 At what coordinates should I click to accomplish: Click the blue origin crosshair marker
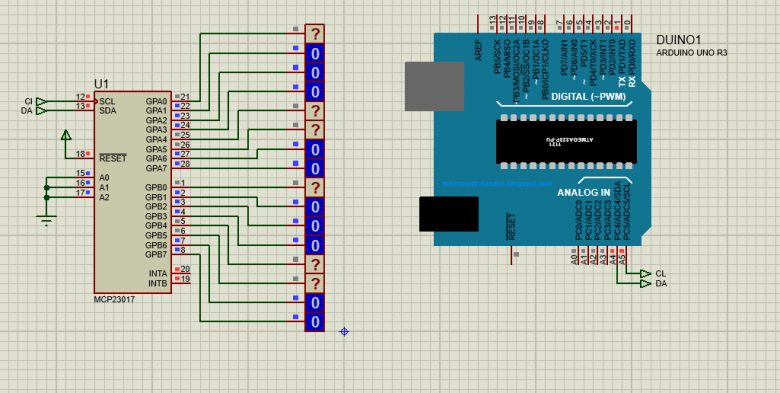tap(344, 331)
